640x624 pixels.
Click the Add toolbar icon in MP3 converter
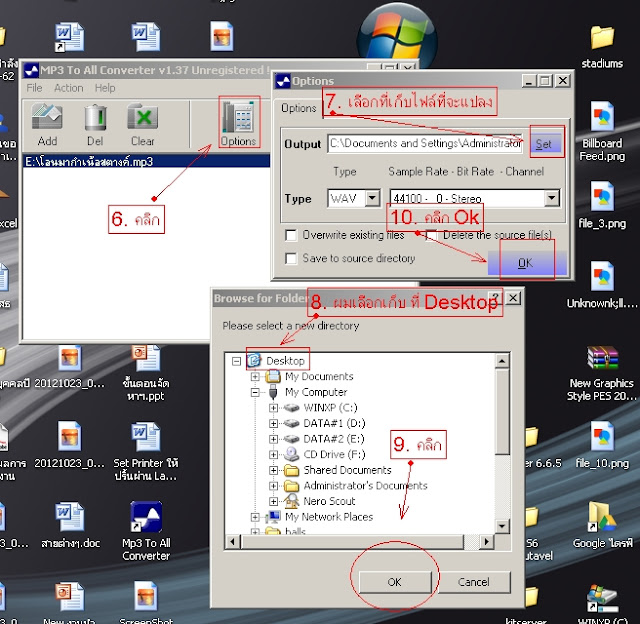pos(47,124)
